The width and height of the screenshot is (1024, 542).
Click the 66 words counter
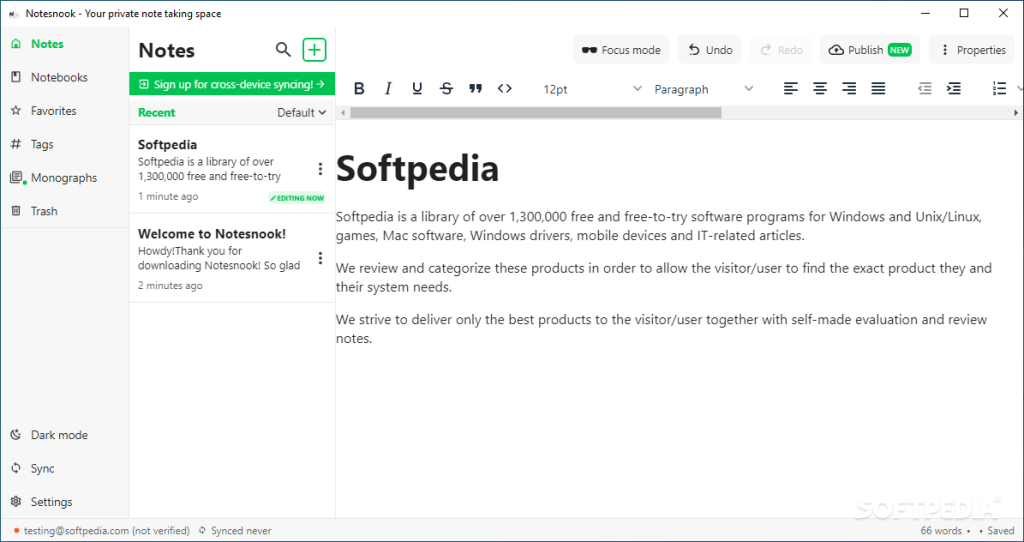pyautogui.click(x=942, y=530)
